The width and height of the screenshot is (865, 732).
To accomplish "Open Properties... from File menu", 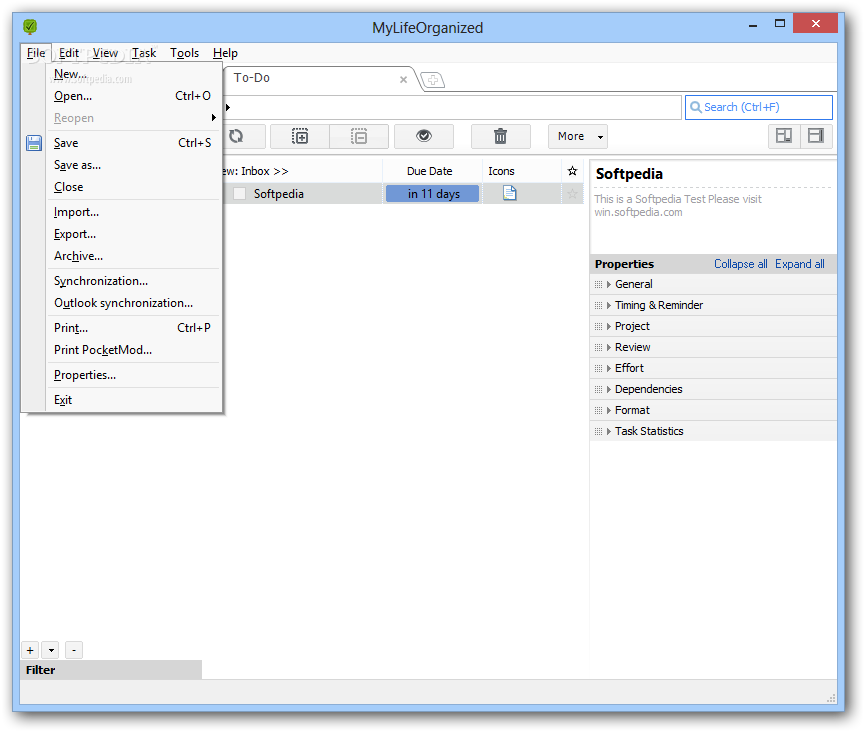I will [133, 375].
